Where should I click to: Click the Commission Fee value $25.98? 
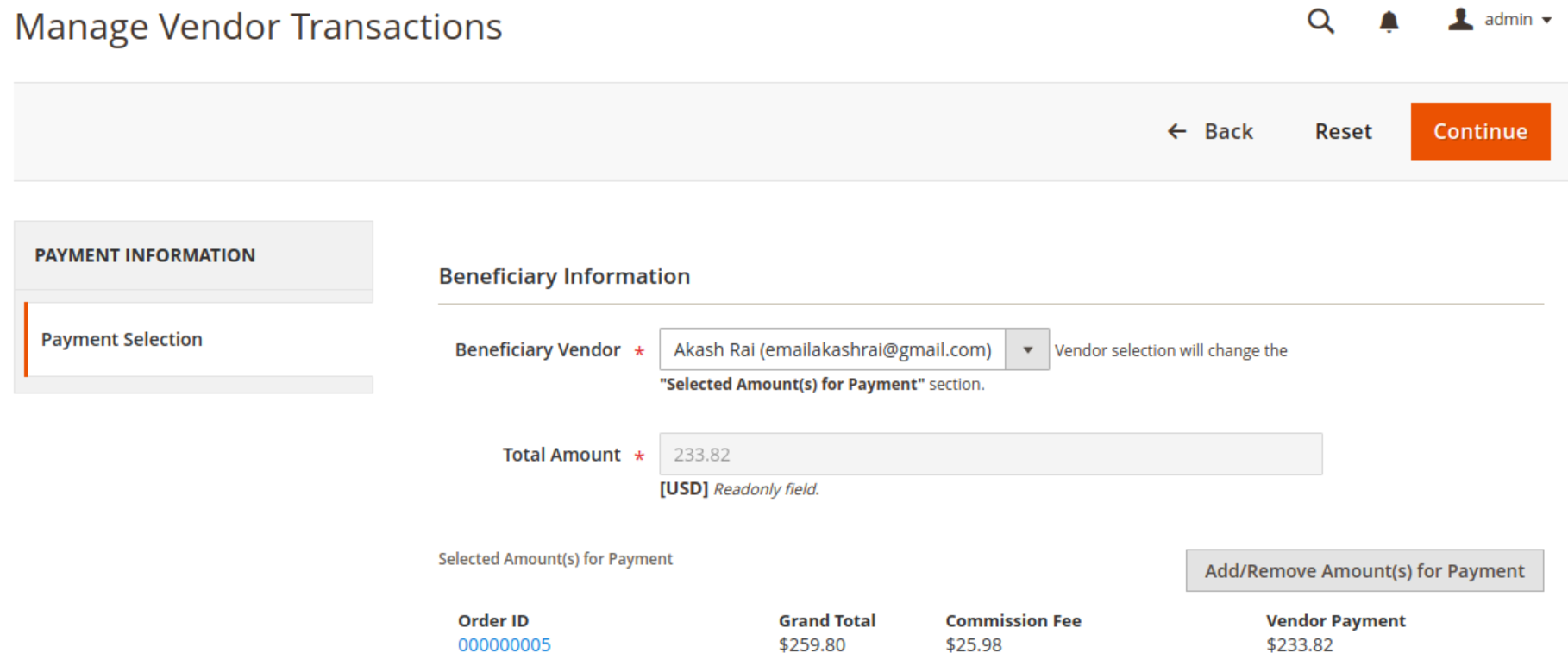click(x=973, y=645)
